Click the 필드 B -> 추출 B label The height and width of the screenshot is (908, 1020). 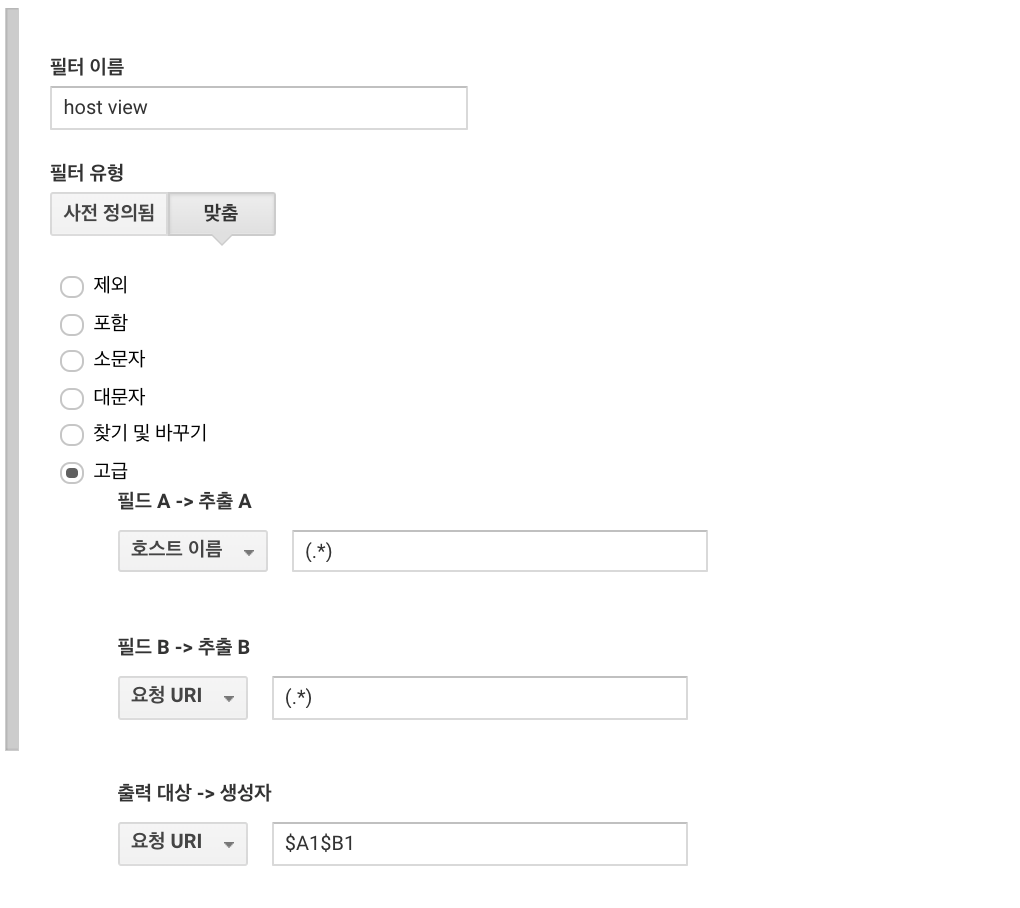[x=183, y=647]
